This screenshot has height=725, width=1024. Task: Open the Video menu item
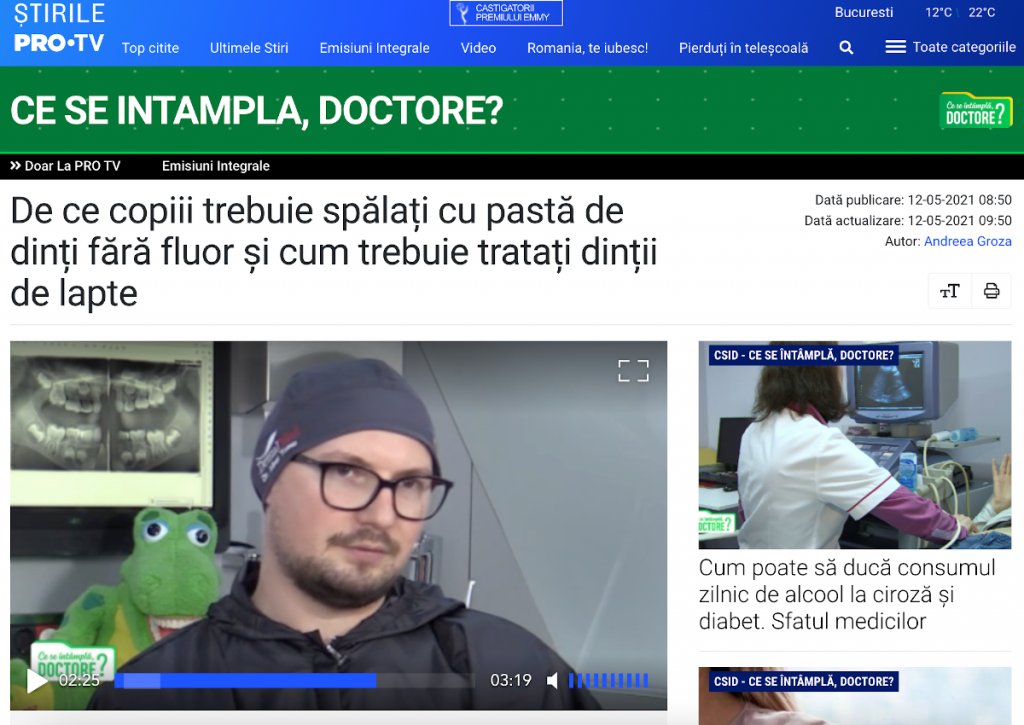(x=478, y=48)
